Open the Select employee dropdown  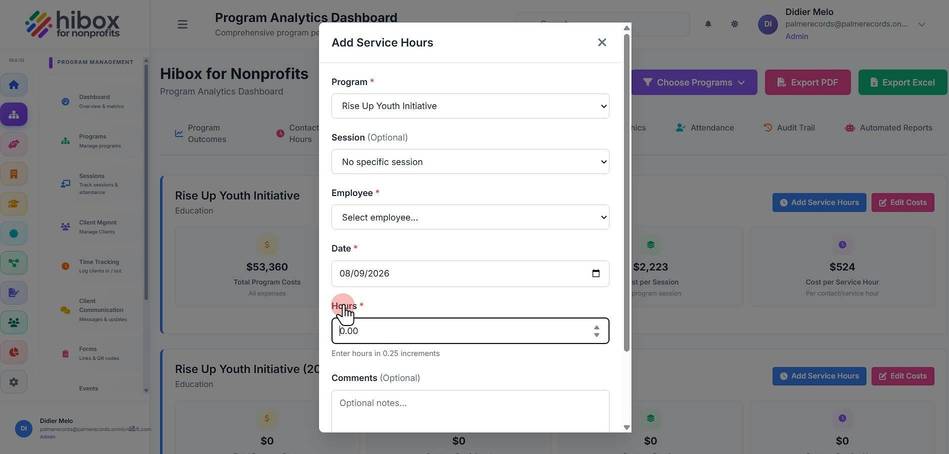point(470,217)
